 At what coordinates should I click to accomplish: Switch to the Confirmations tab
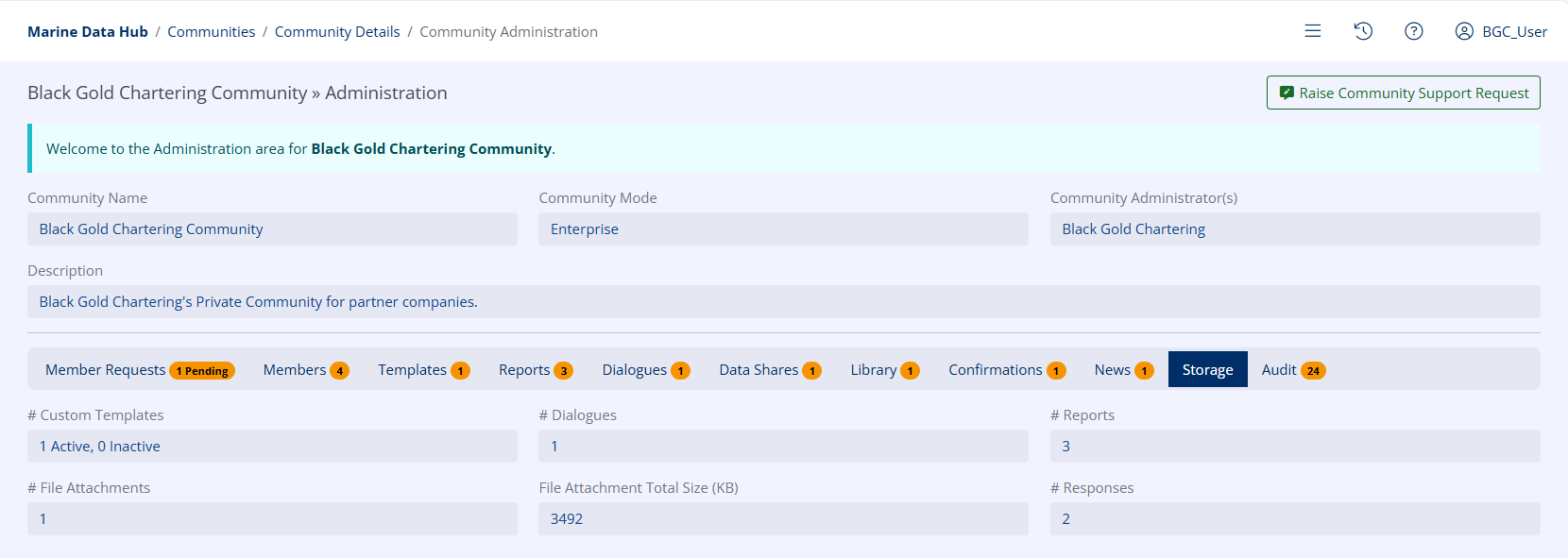tap(1006, 370)
